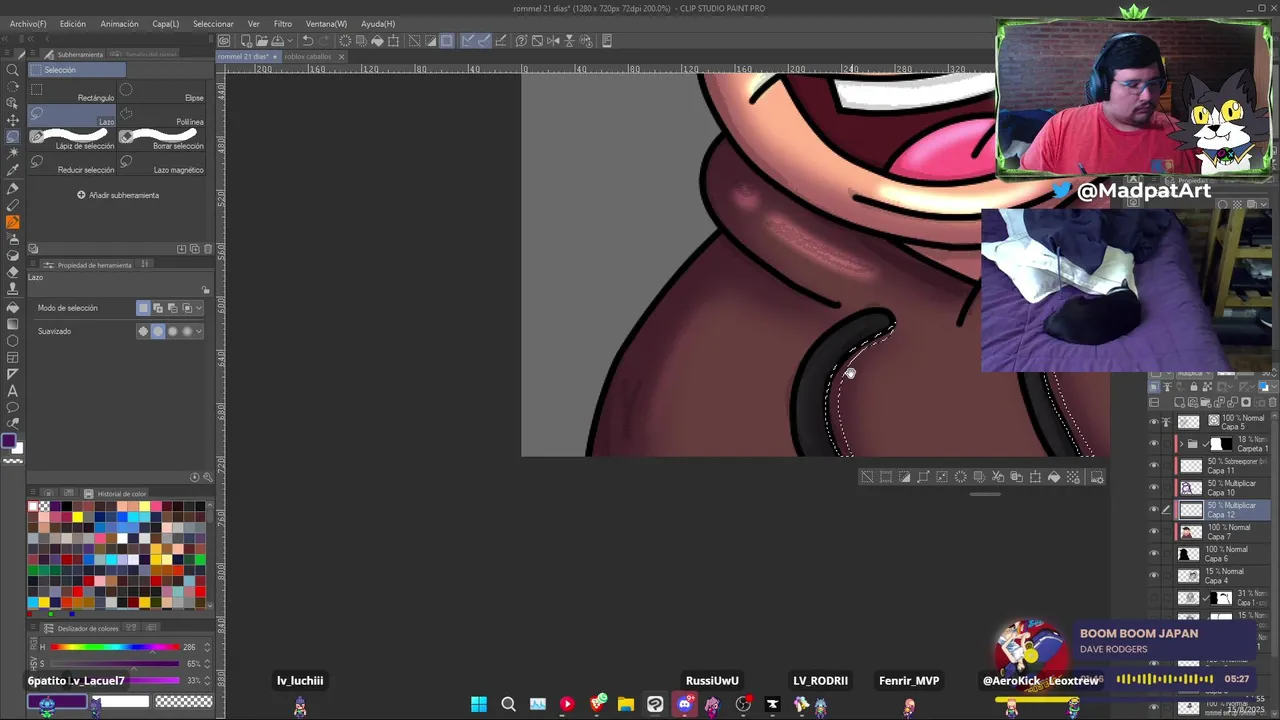Increase the H value stepper
The image size is (1280, 720).
(x=207, y=645)
